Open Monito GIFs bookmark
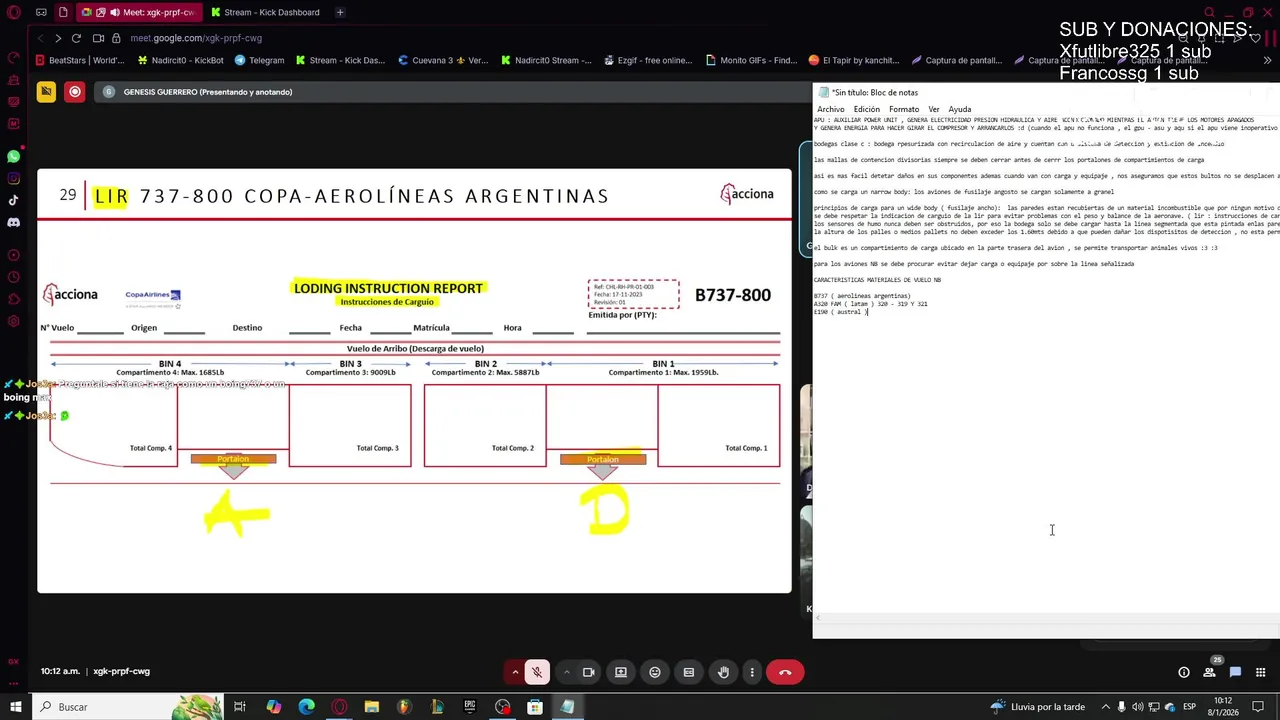Image resolution: width=1280 pixels, height=720 pixels. [750, 60]
